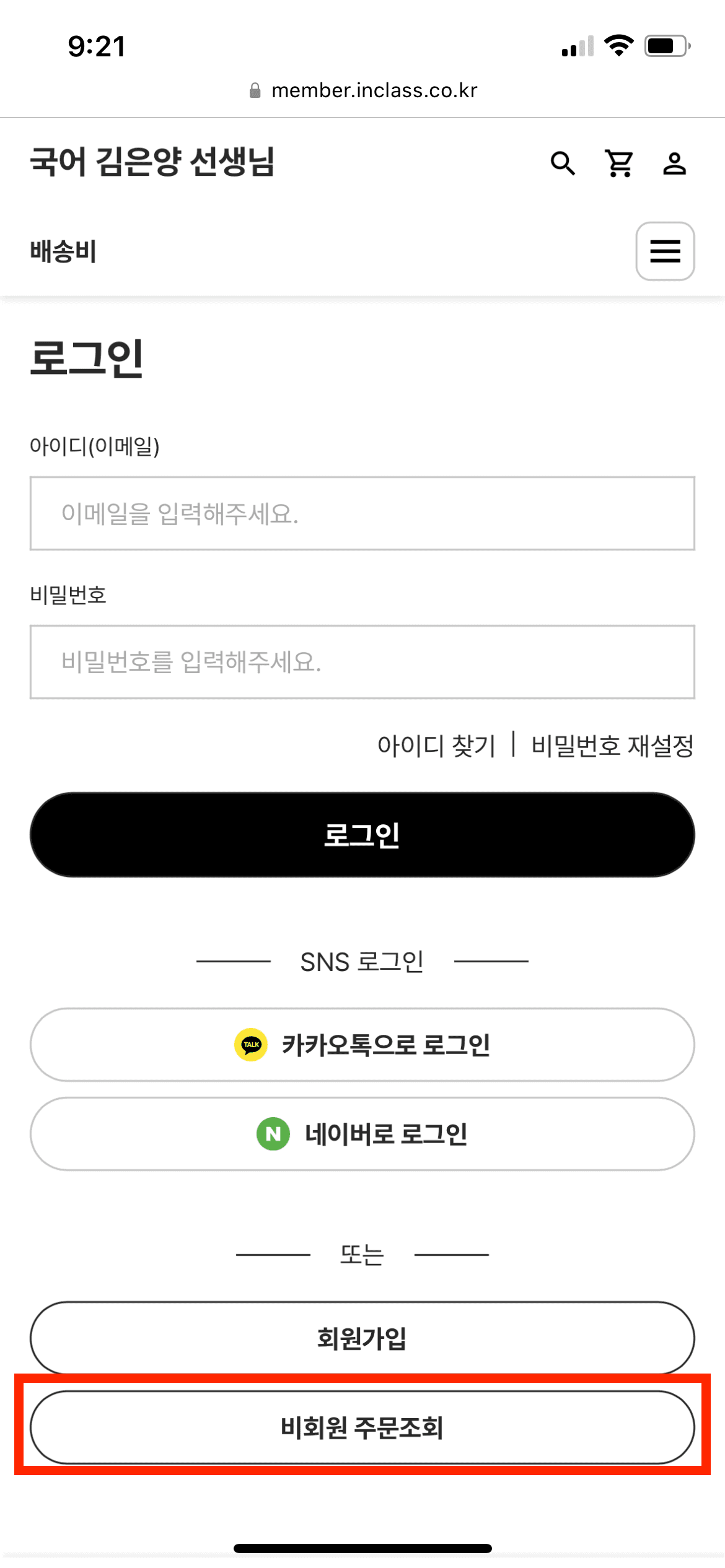Tap the KakaoTalk yellow logo icon
This screenshot has height=1568, width=725.
251,1045
